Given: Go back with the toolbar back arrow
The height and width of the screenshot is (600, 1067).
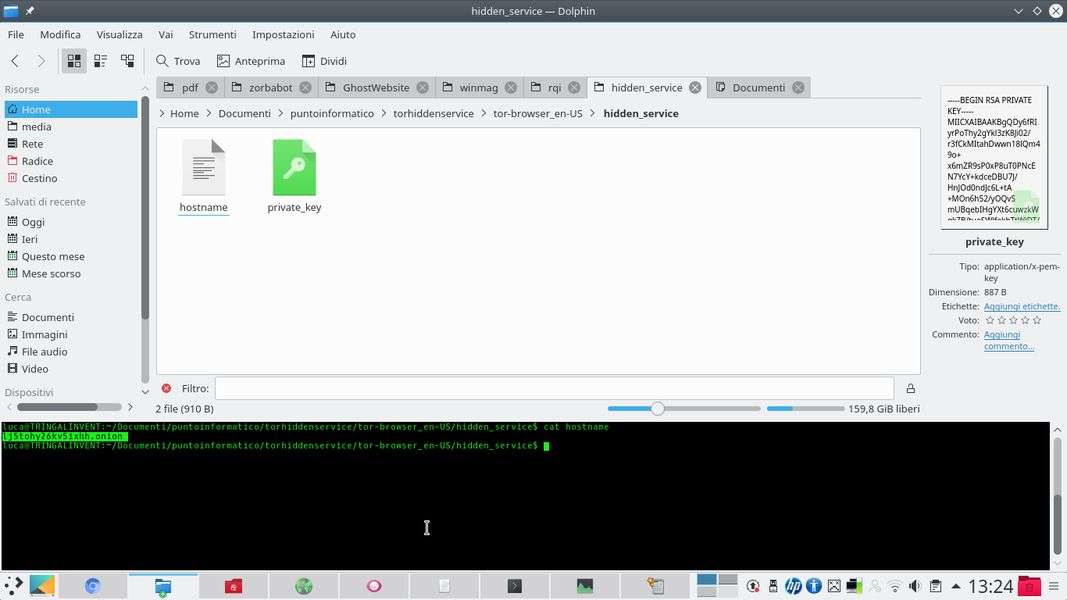Looking at the screenshot, I should [15, 61].
